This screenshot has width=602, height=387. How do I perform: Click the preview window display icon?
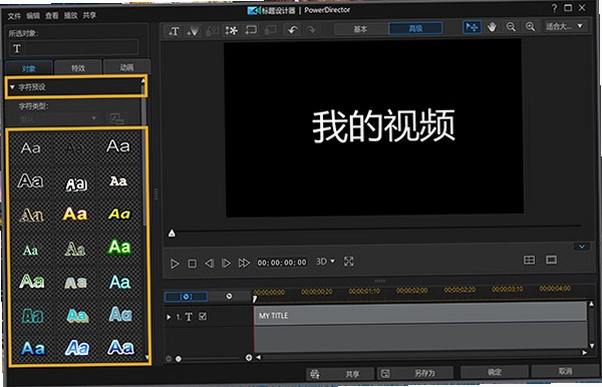[x=551, y=260]
